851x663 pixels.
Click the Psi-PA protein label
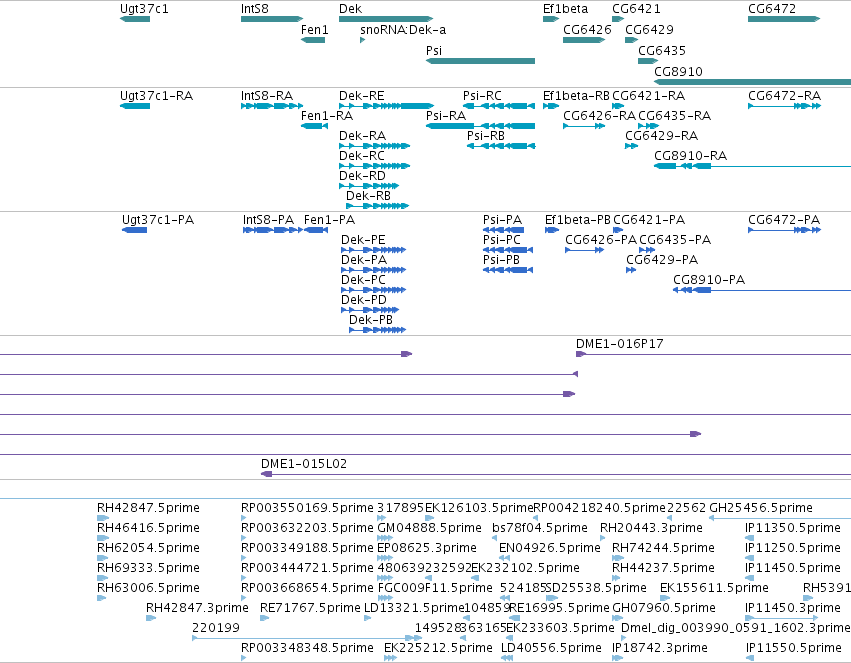[x=503, y=220]
